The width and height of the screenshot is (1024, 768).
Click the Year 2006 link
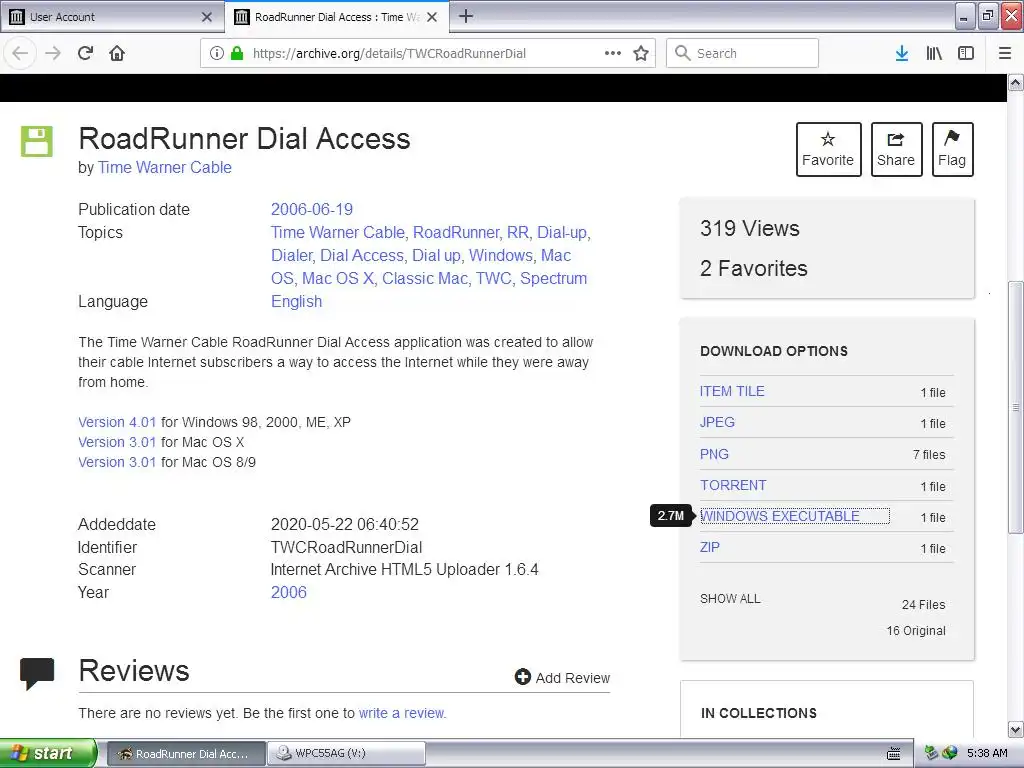289,592
